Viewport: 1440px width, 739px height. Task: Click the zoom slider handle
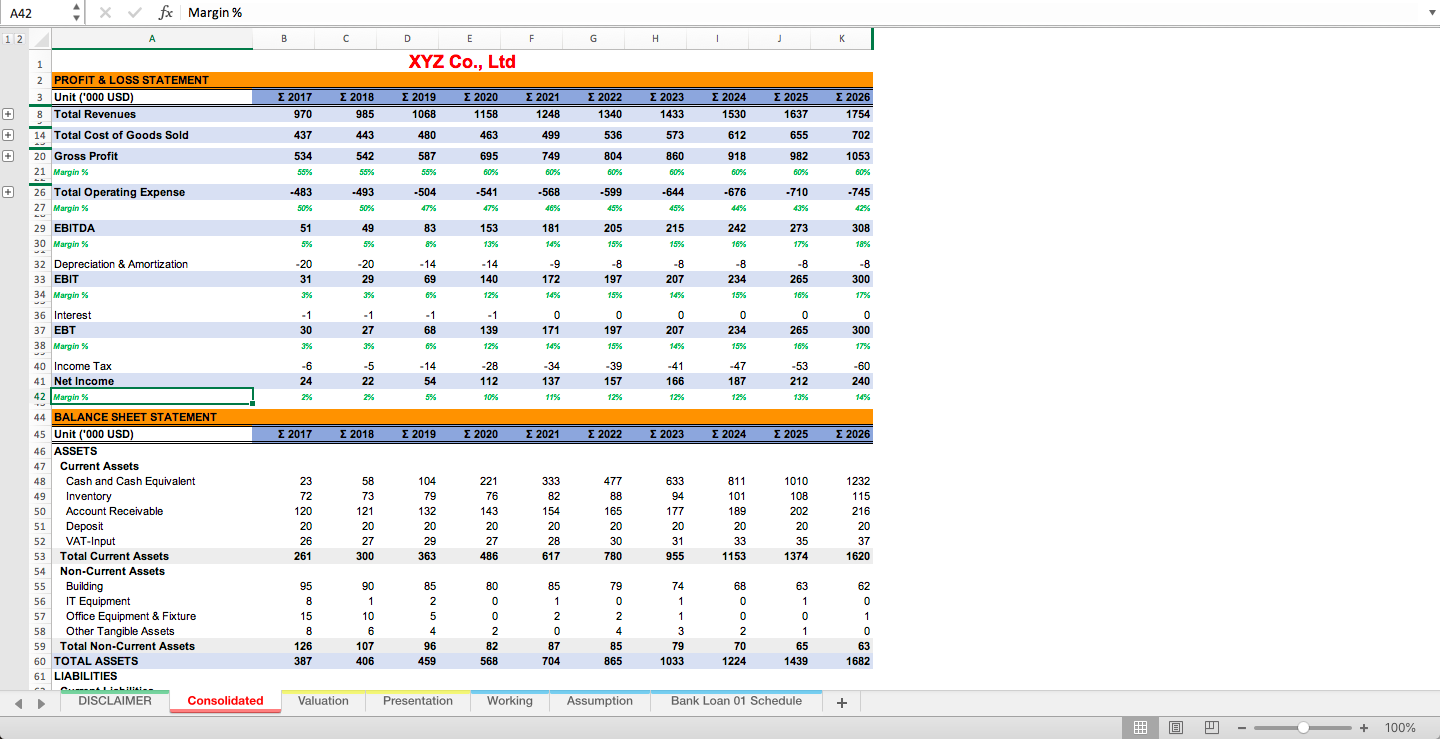click(x=1303, y=727)
